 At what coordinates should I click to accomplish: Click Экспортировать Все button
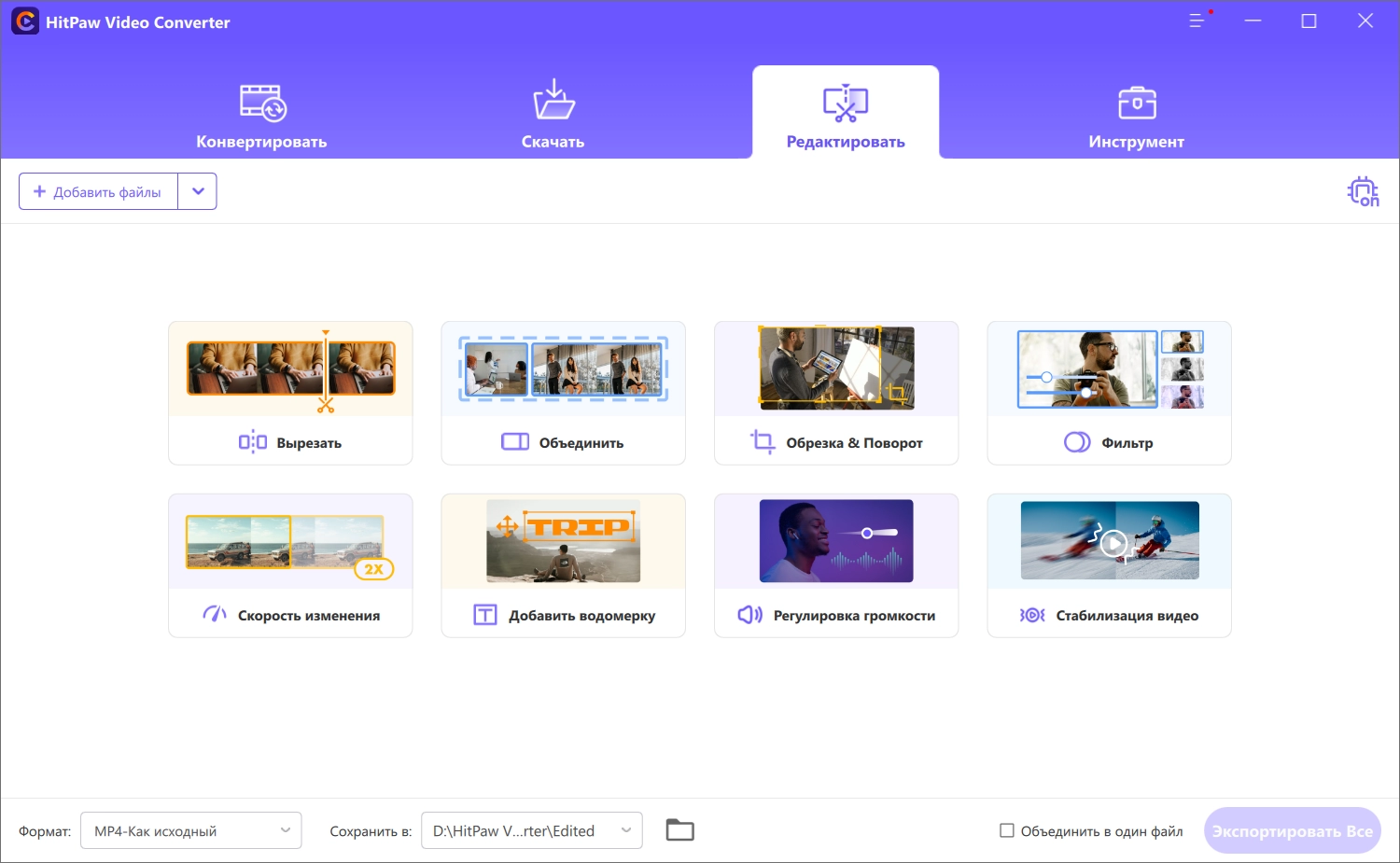coord(1293,830)
